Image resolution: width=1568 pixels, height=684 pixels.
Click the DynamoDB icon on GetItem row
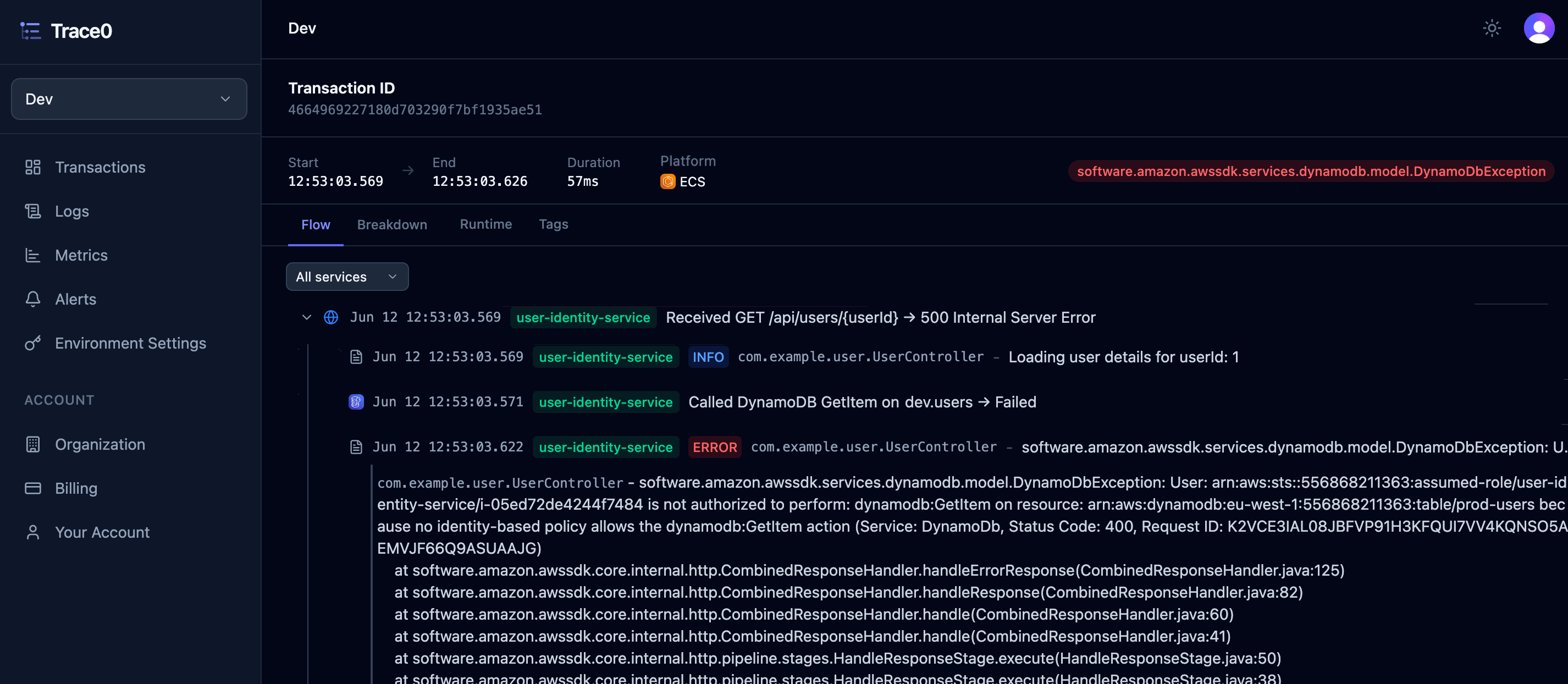[x=356, y=402]
